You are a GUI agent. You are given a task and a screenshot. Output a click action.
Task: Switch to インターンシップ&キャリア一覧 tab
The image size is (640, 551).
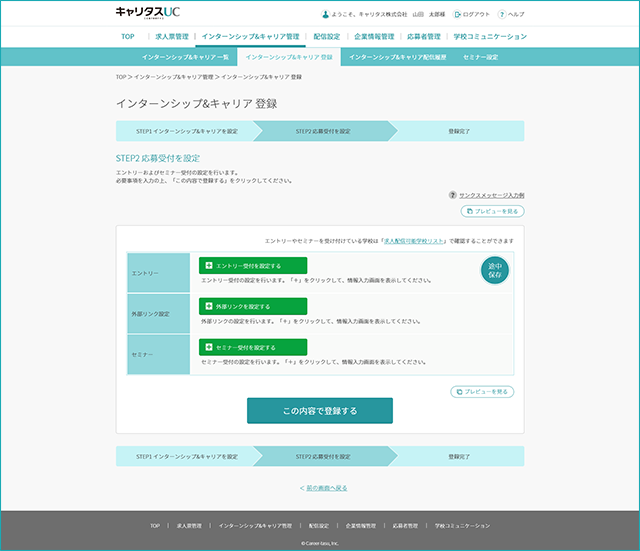185,57
